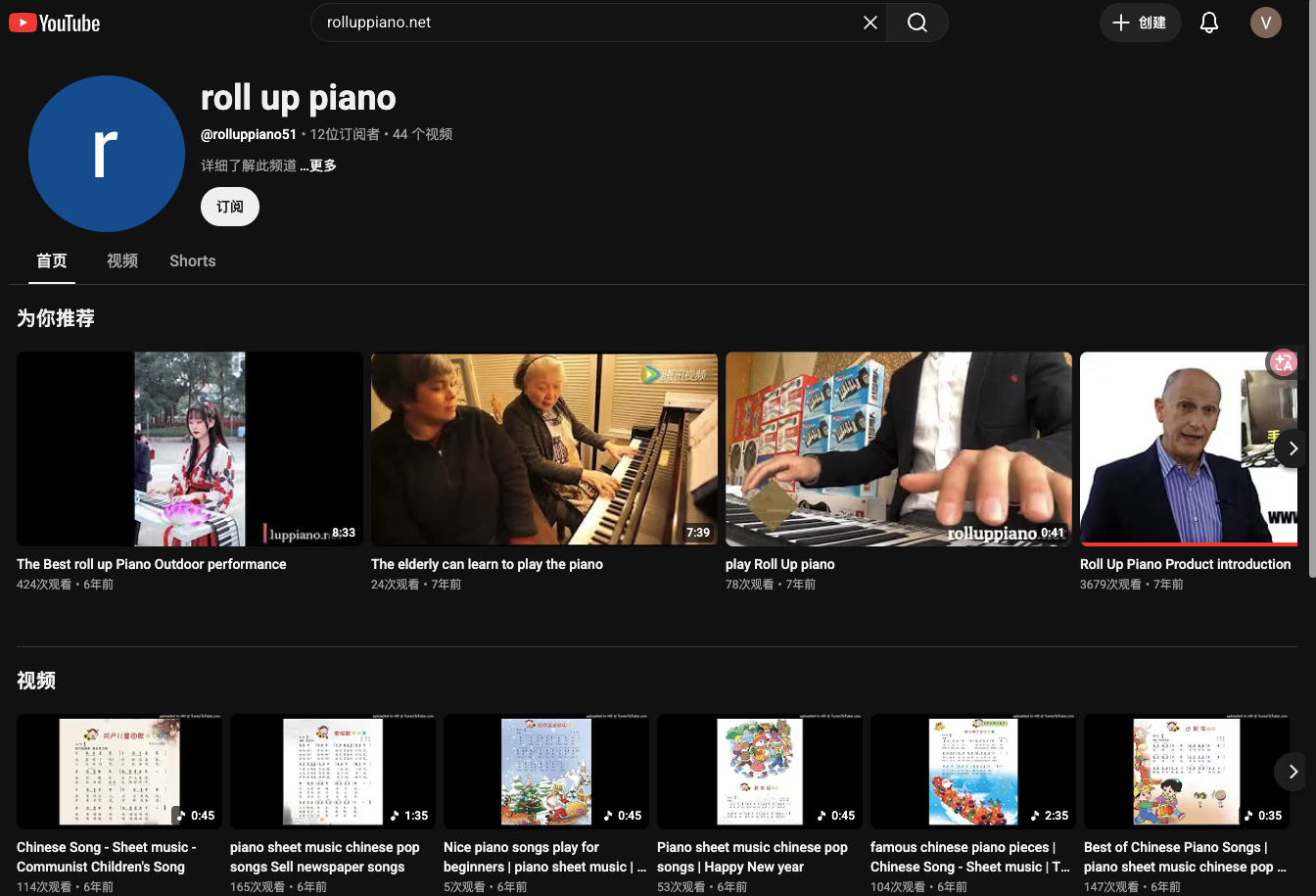Click the roll up piano channel avatar
1316x896 pixels.
click(x=107, y=154)
